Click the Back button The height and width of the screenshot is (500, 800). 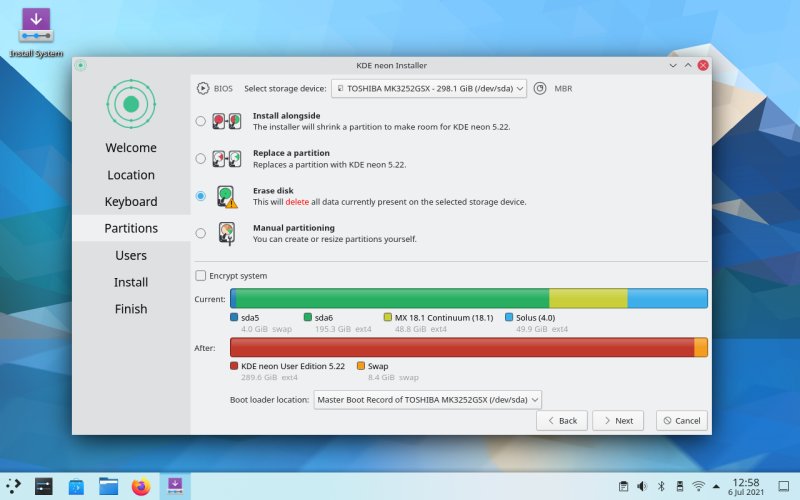(x=561, y=420)
